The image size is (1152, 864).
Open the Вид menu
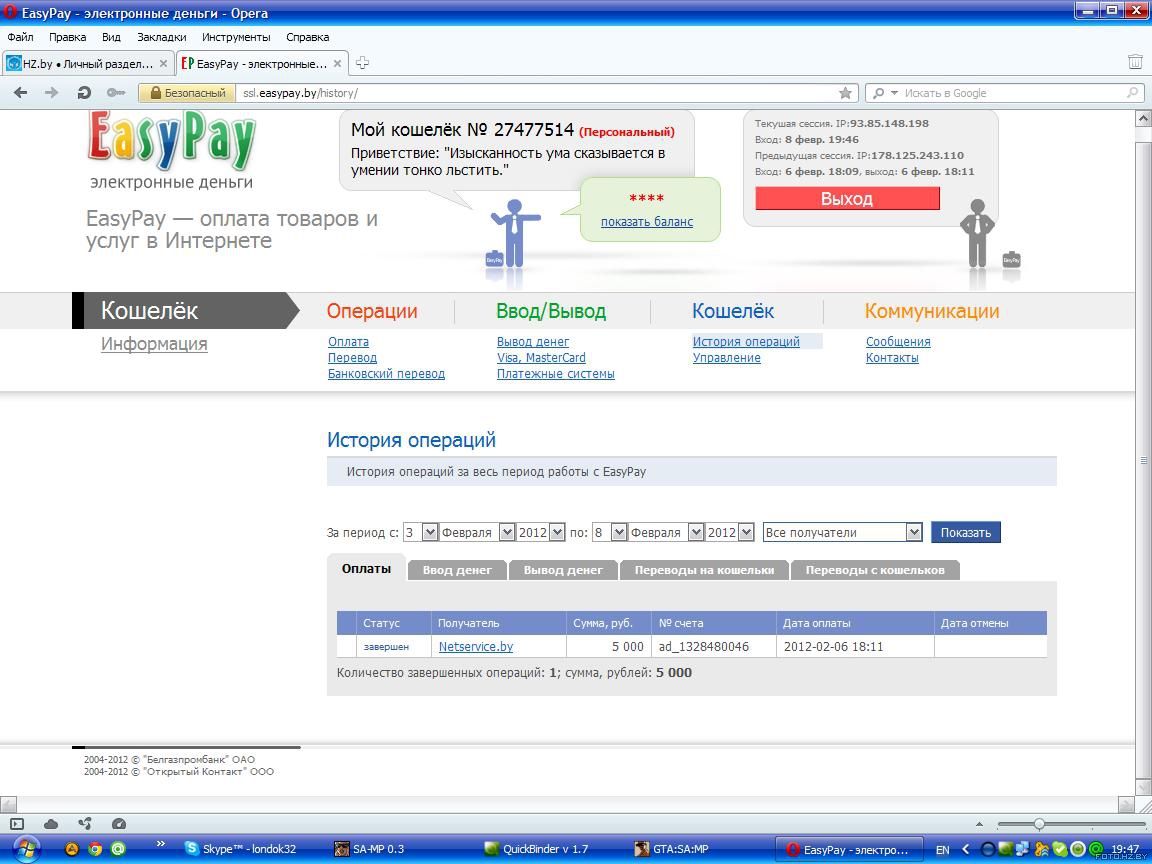click(112, 37)
